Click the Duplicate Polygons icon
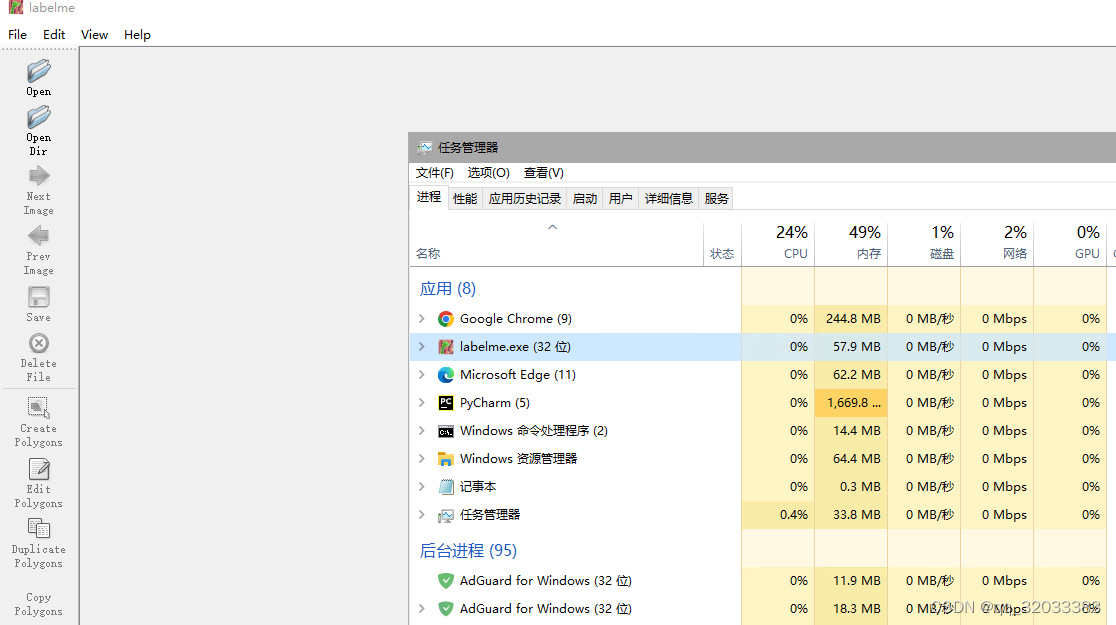The image size is (1116, 625). [38, 529]
